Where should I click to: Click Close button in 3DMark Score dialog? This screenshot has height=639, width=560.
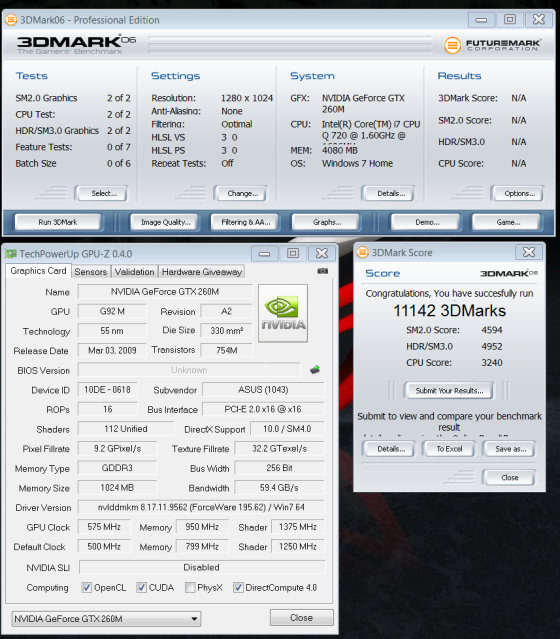[509, 477]
